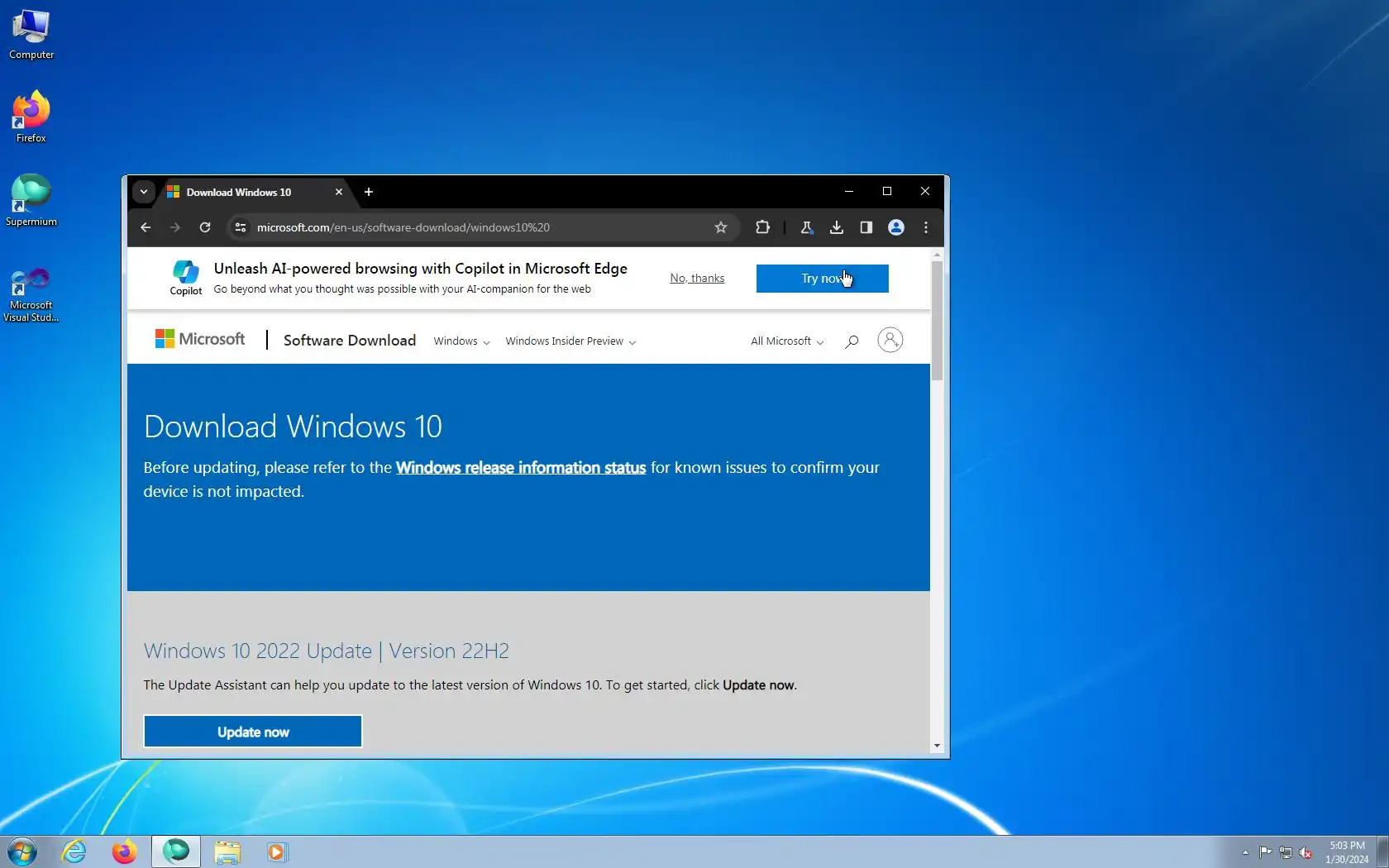Click the Supermium taskbar button

click(176, 851)
